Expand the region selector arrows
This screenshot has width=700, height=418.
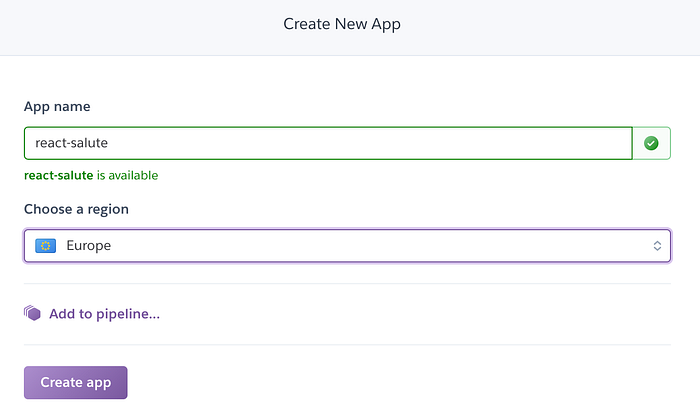pos(657,245)
